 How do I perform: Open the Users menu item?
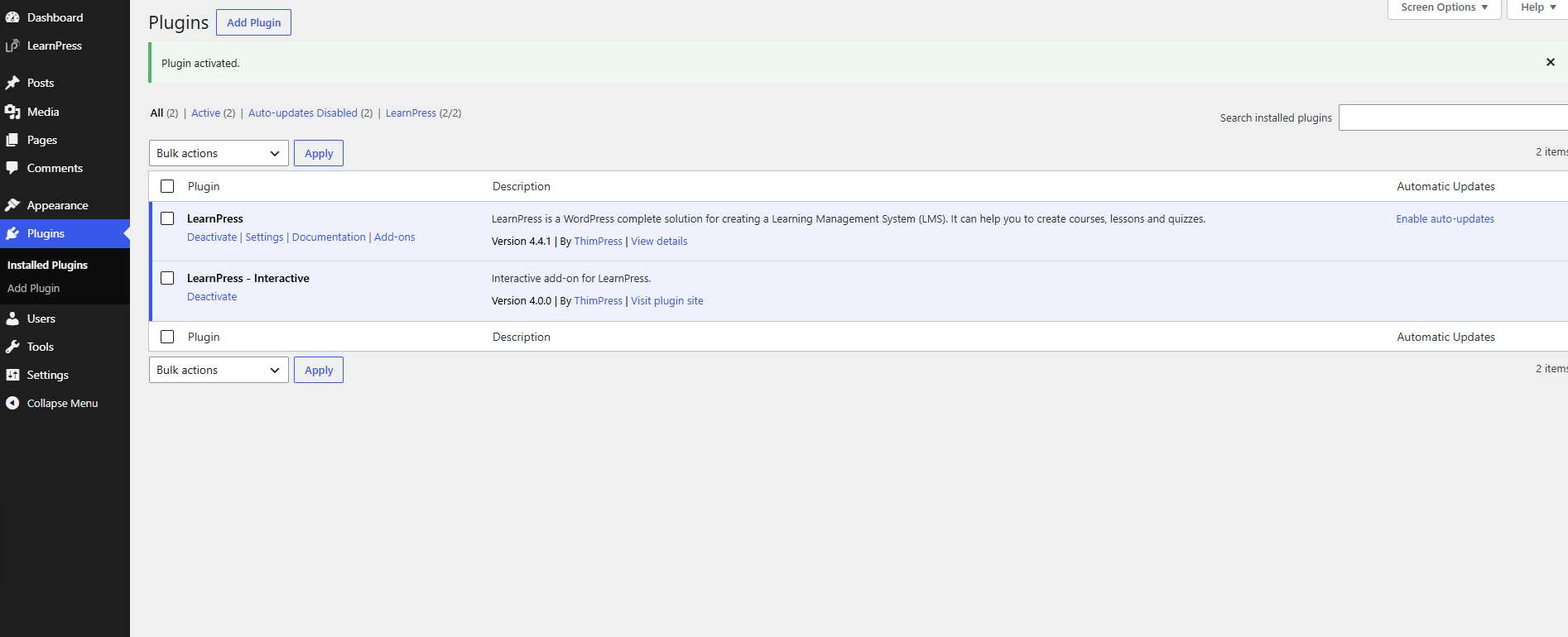click(x=41, y=318)
